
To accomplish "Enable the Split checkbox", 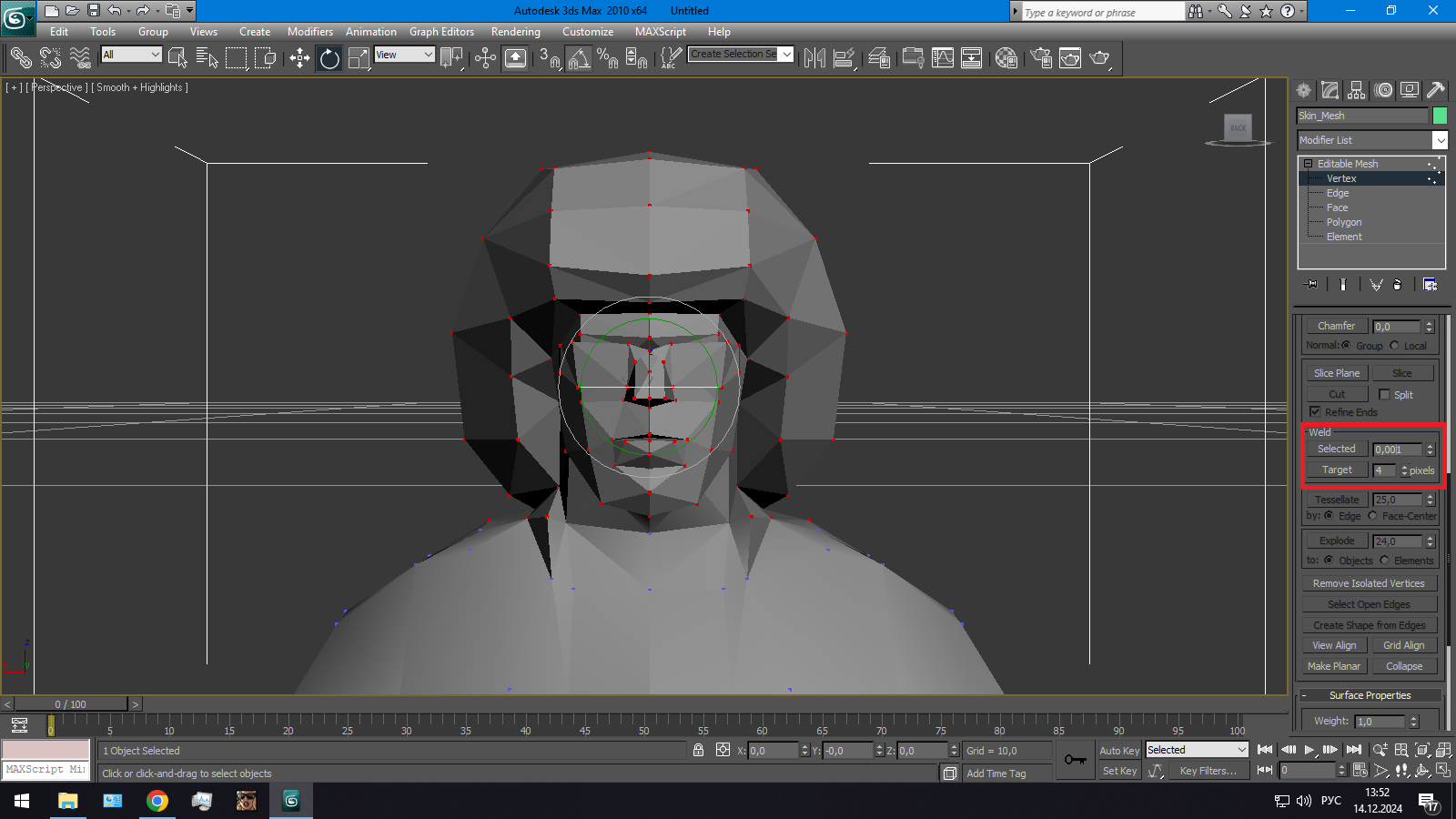I will click(1384, 395).
